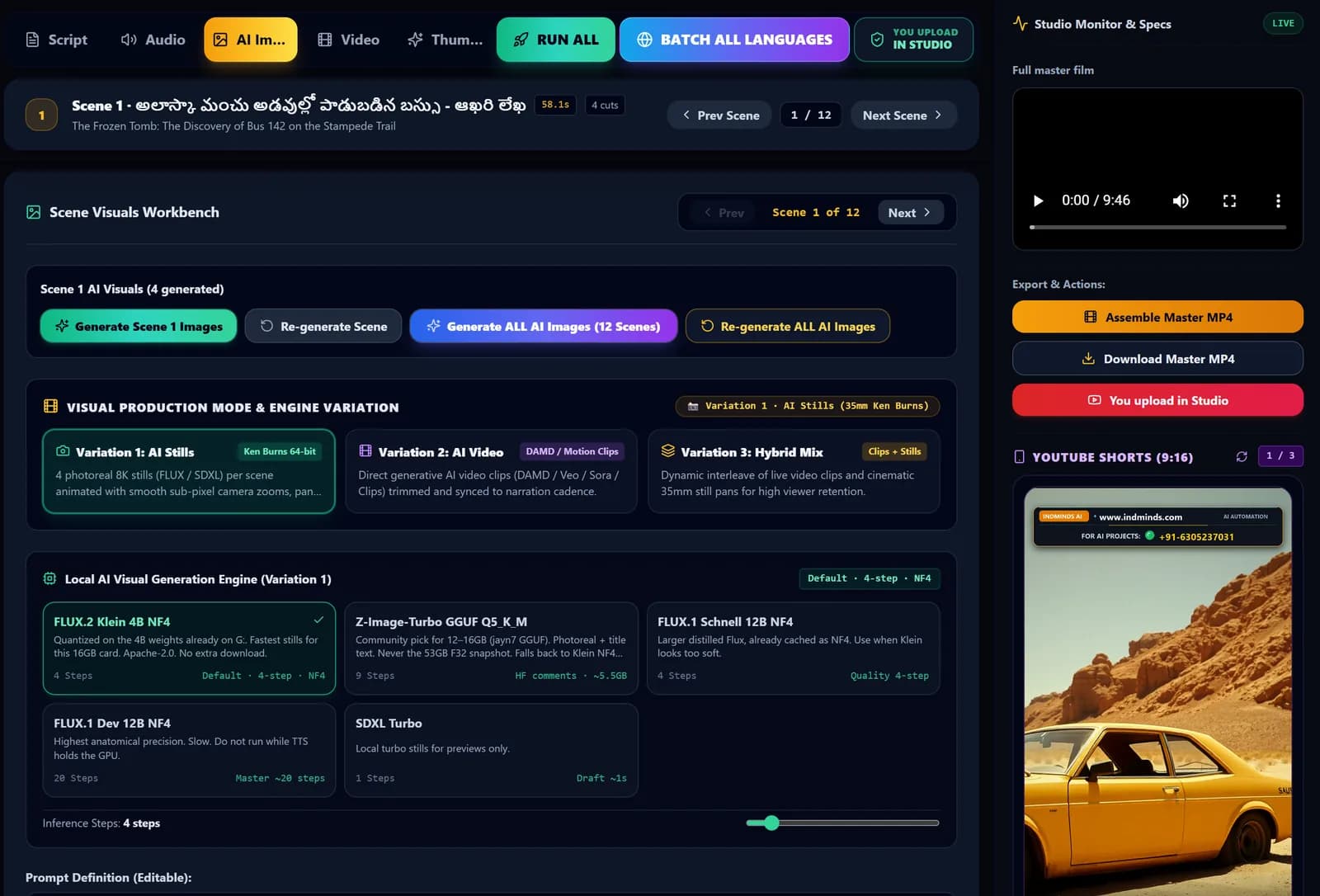Click Next in Scene Visuals Workbench
This screenshot has width=1320, height=896.
(910, 213)
